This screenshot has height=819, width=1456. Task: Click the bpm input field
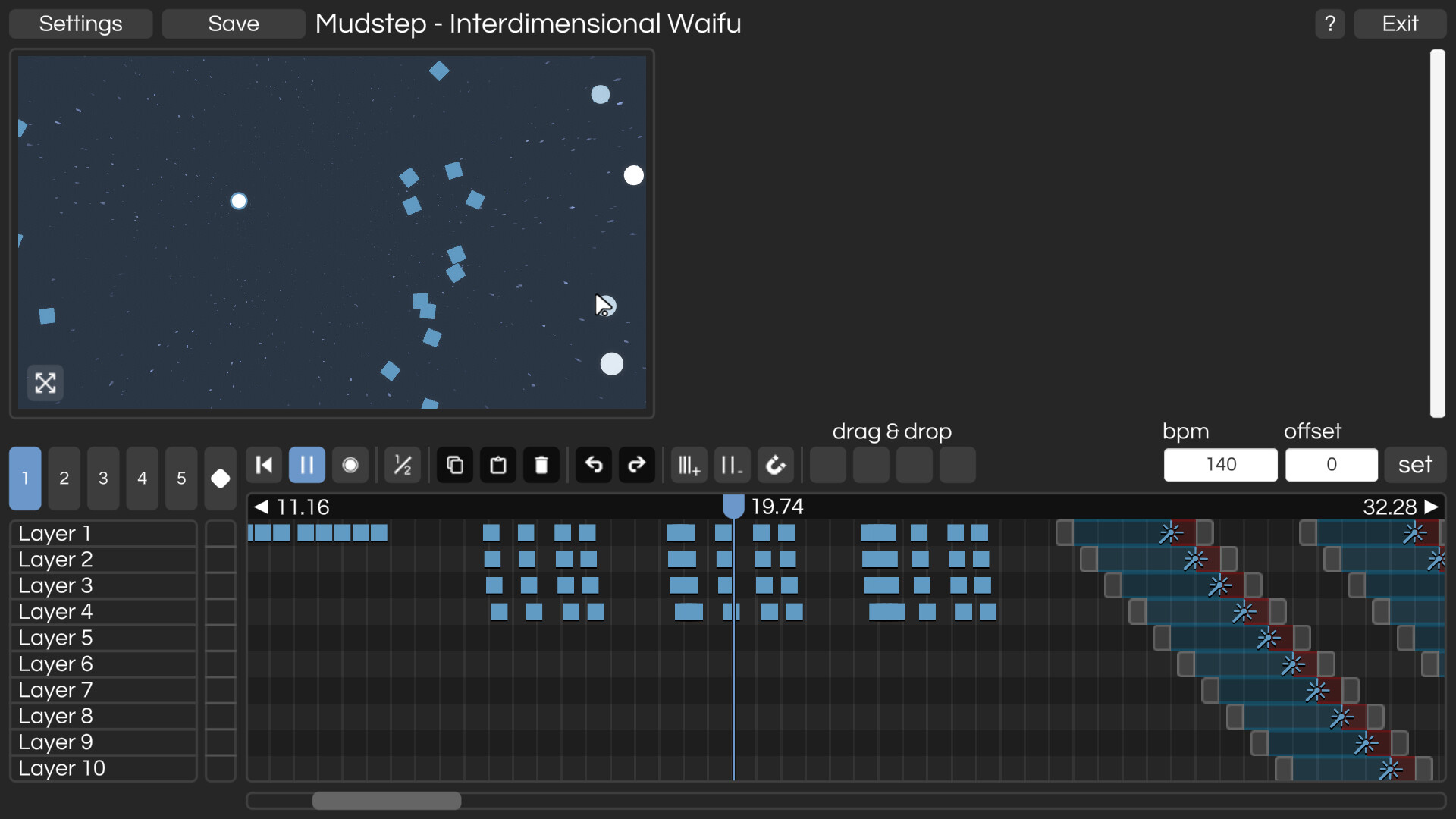(1220, 465)
